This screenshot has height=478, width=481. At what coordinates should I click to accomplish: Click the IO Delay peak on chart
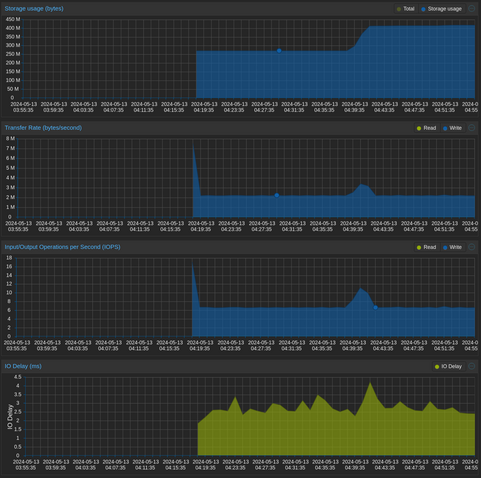point(370,383)
